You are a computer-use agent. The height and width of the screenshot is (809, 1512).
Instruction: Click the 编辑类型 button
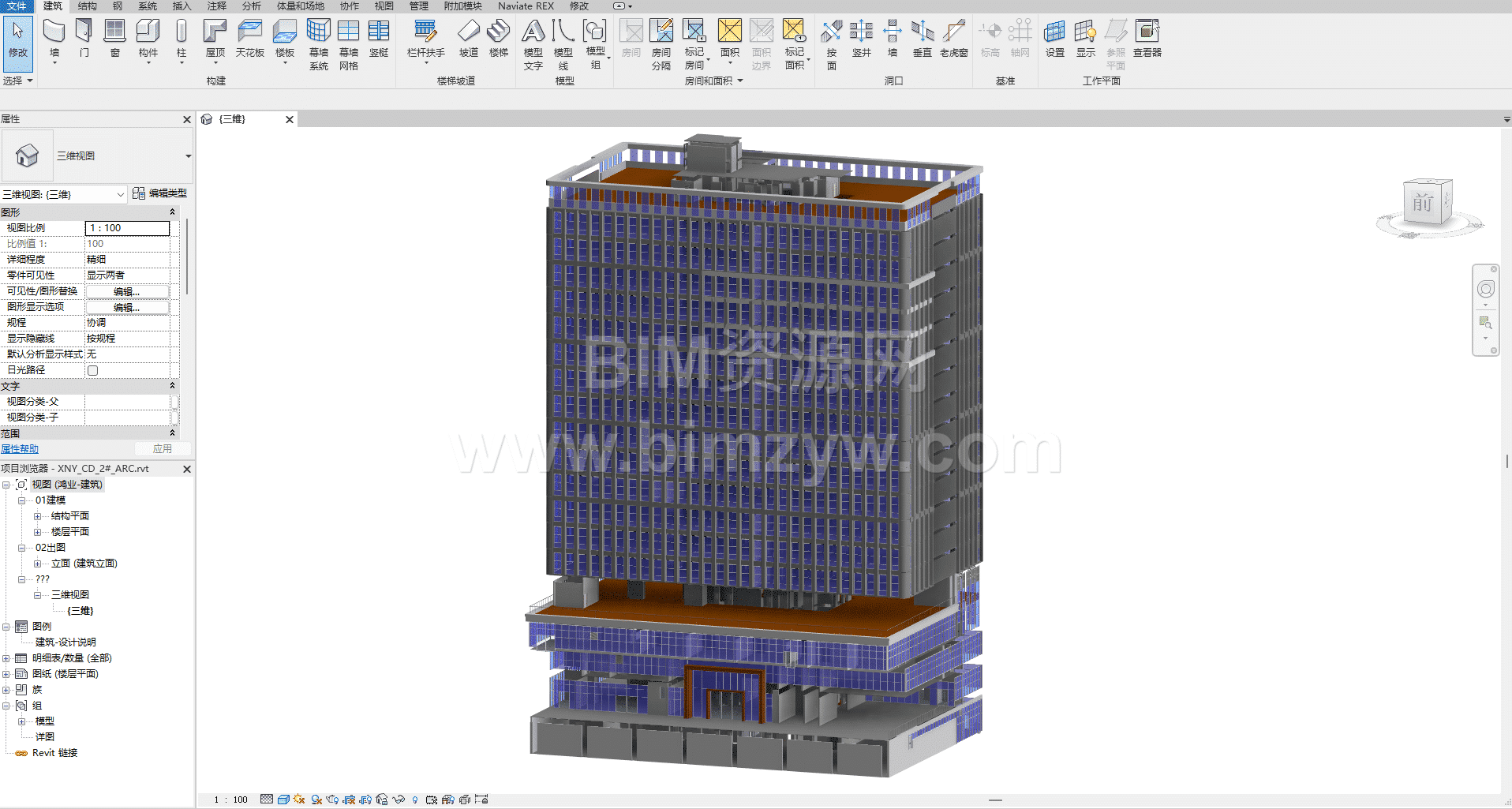click(160, 193)
